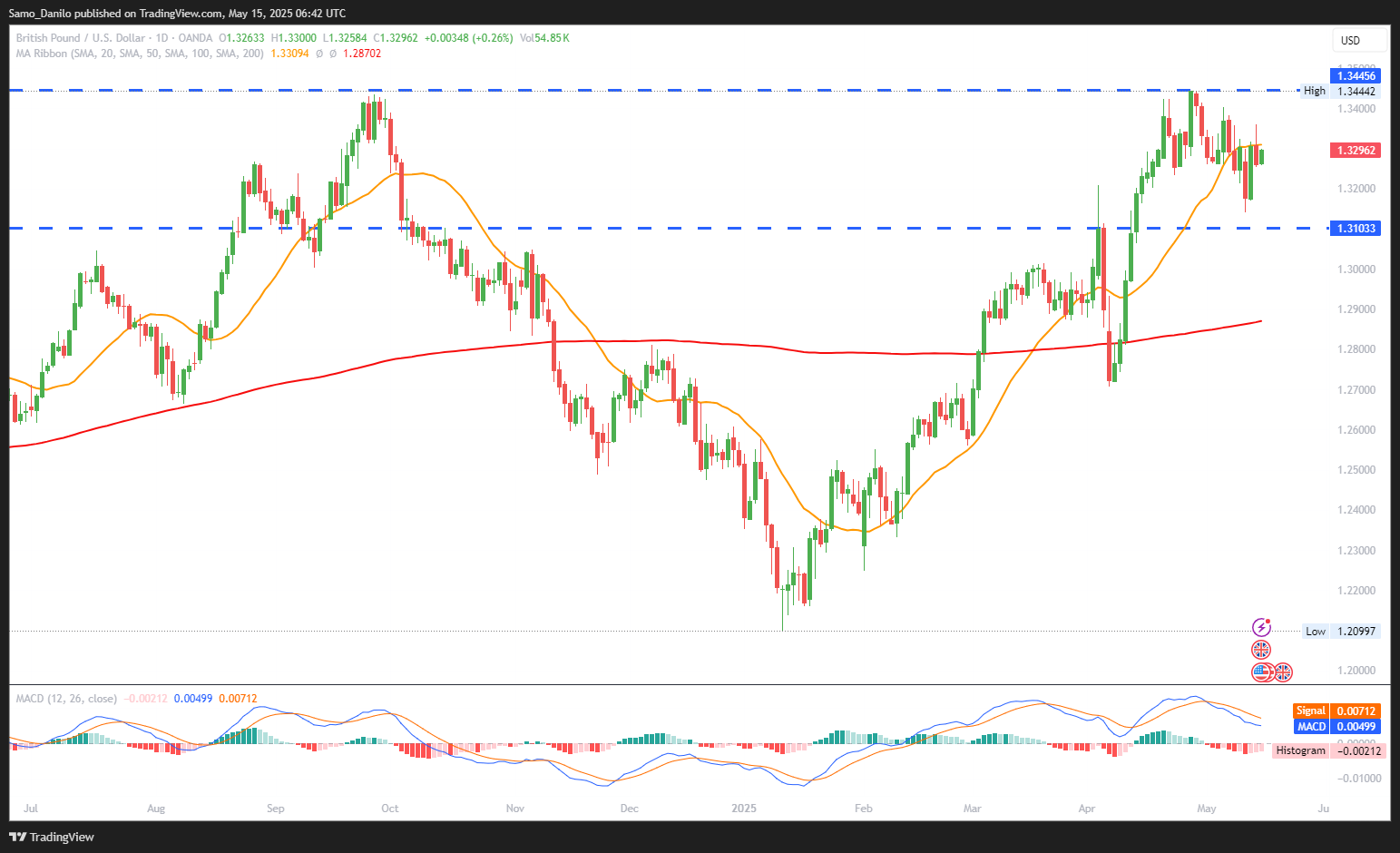This screenshot has width=1400, height=853.
Task: Click the MACD (12, 26, close) indicator legend
Action: [x=66, y=699]
